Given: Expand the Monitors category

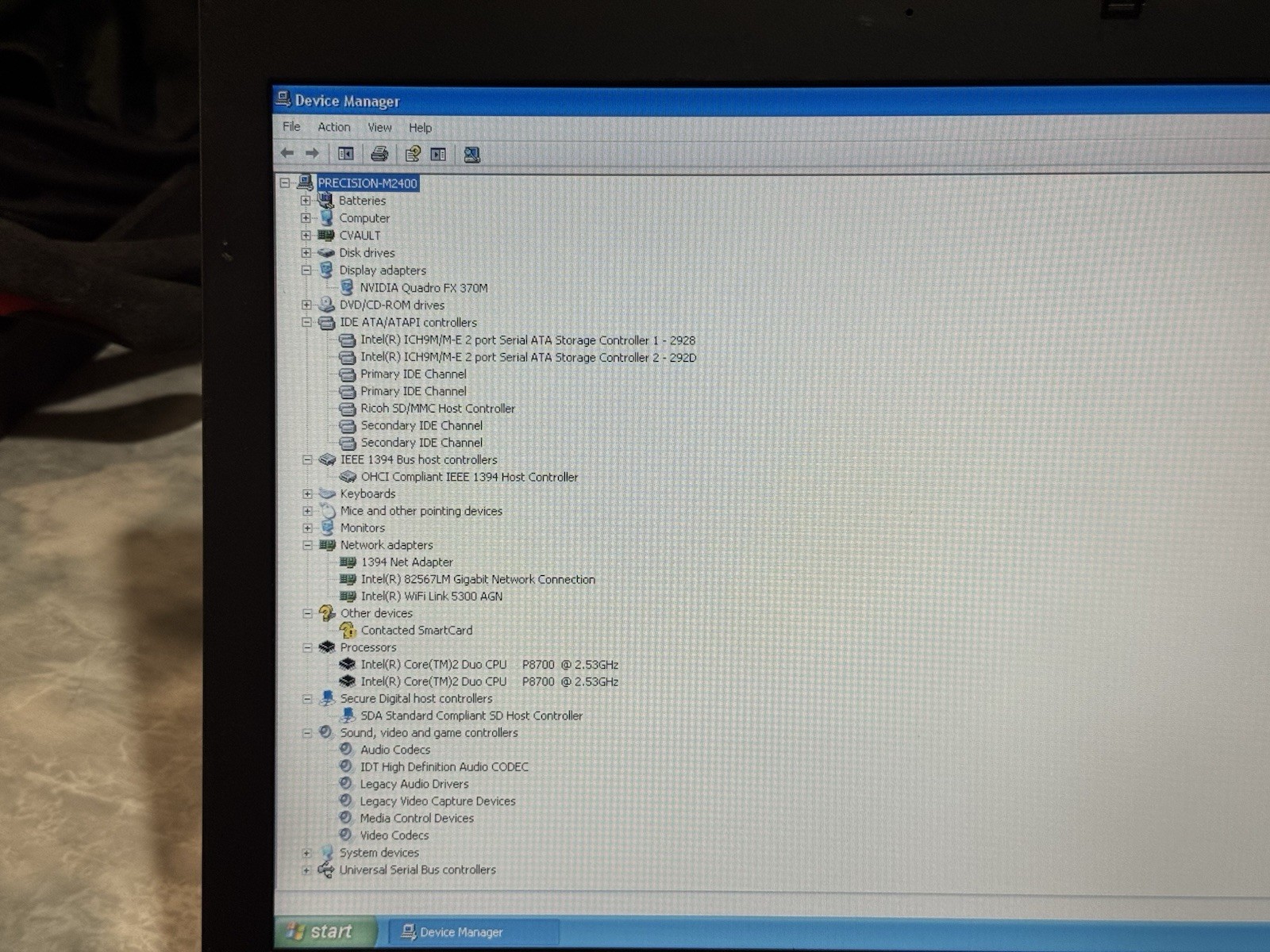Looking at the screenshot, I should [307, 528].
